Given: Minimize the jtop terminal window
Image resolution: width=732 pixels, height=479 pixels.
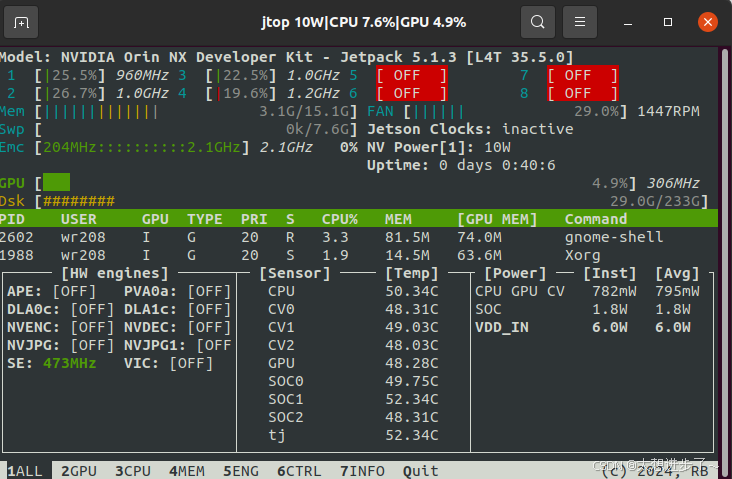Looking at the screenshot, I should coord(628,22).
